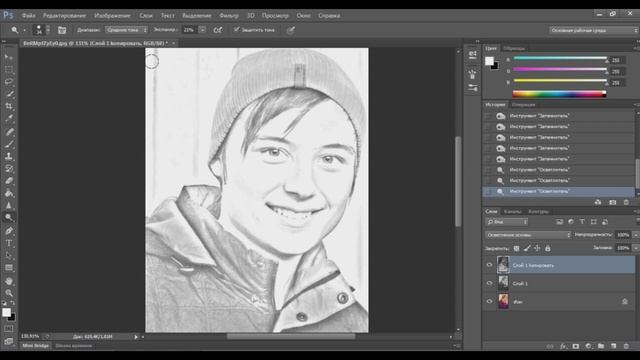Click tablet pressure icon in options bar
Screen dimensions: 640x360
[291, 30]
